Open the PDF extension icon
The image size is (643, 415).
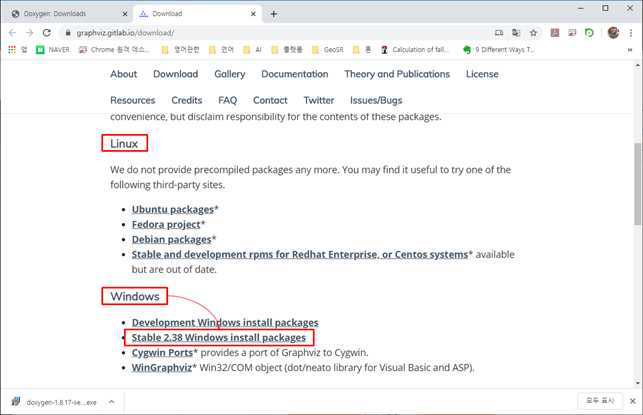[x=555, y=33]
